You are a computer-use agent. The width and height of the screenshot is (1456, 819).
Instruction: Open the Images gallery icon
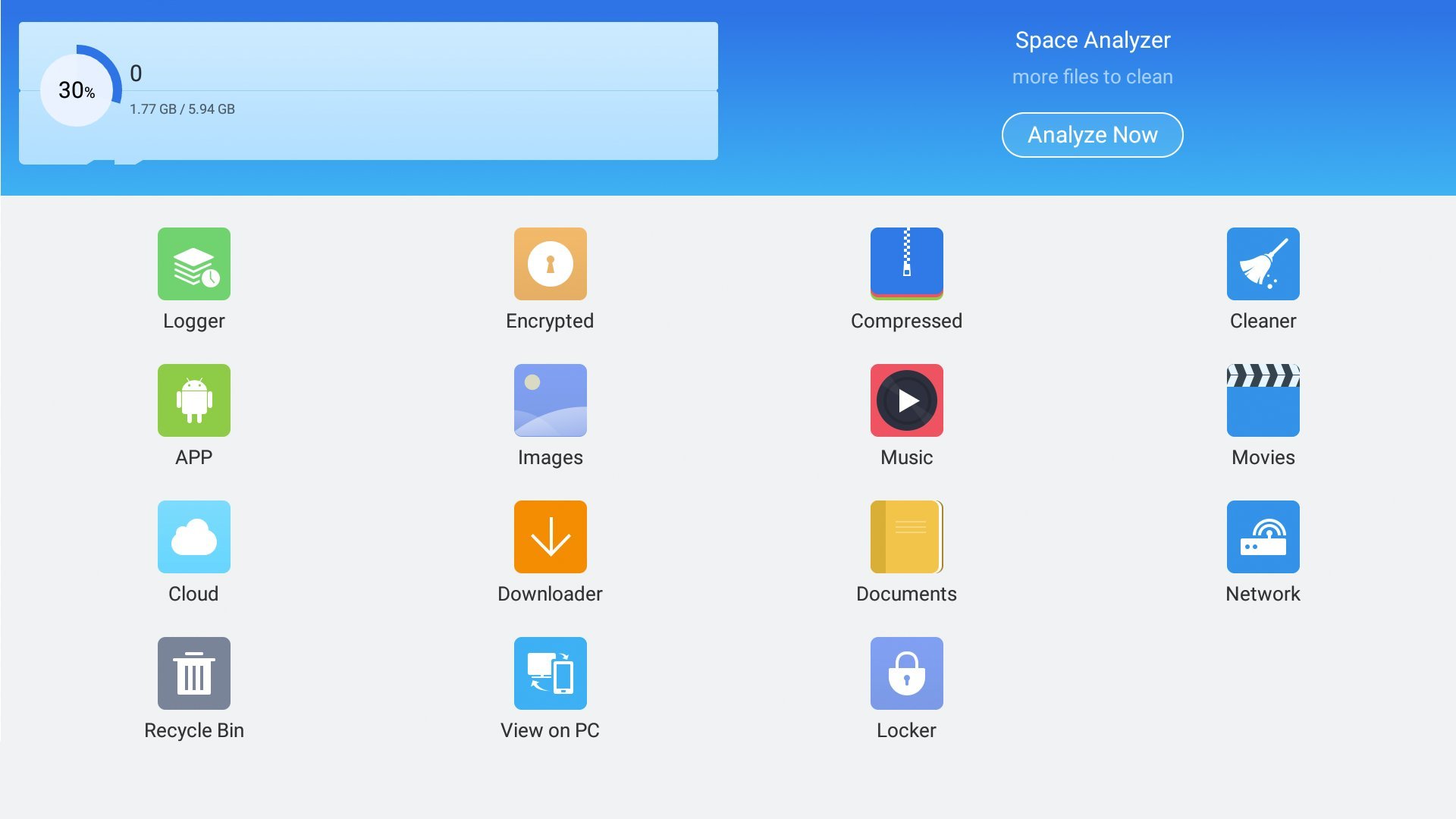pyautogui.click(x=550, y=400)
